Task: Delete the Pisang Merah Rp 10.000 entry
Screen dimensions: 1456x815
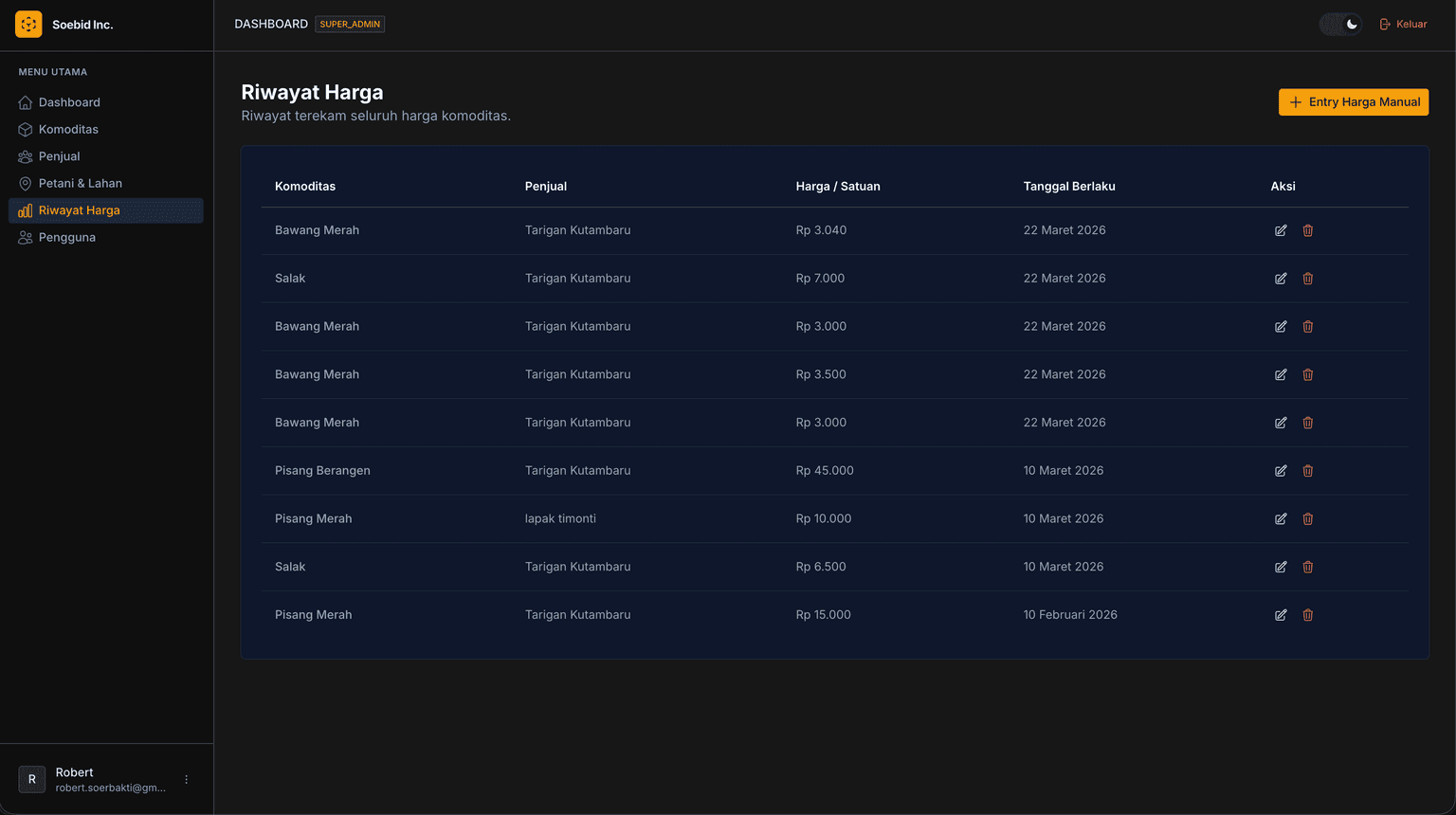Action: 1308,519
